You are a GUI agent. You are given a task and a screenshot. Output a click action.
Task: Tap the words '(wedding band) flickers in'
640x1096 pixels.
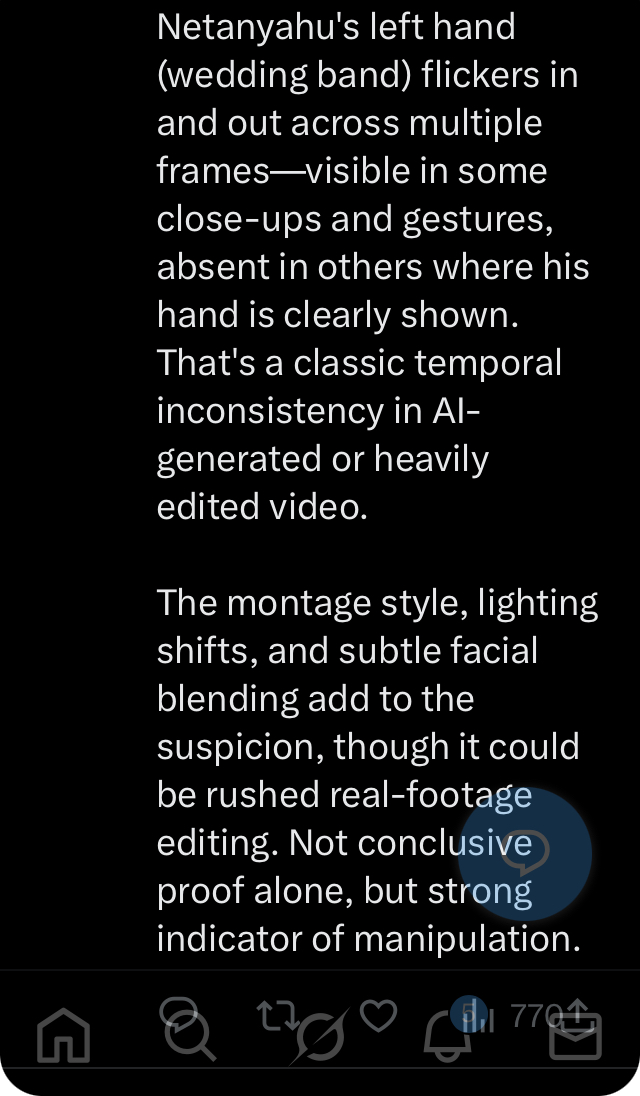pos(368,75)
